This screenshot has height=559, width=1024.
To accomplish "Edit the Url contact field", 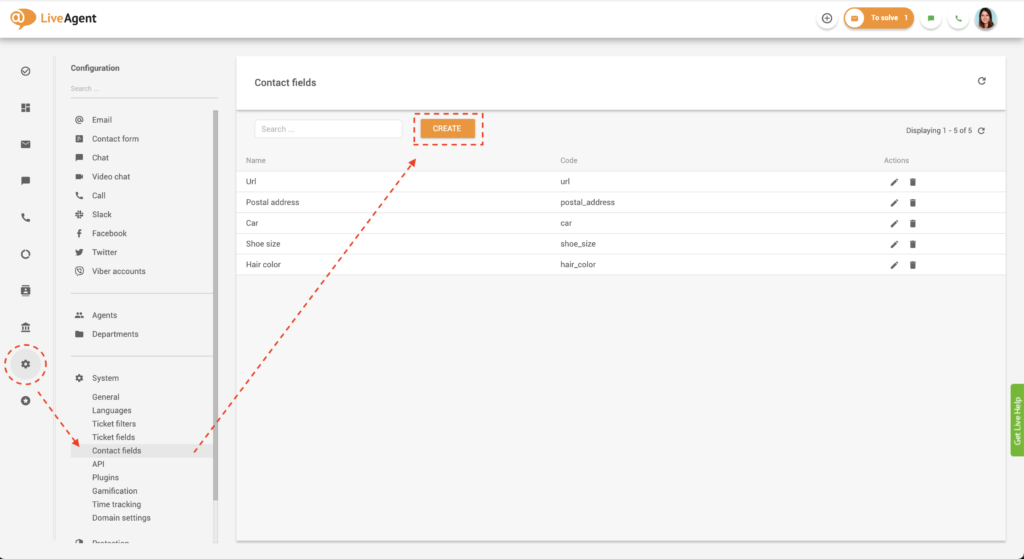I will pos(894,182).
